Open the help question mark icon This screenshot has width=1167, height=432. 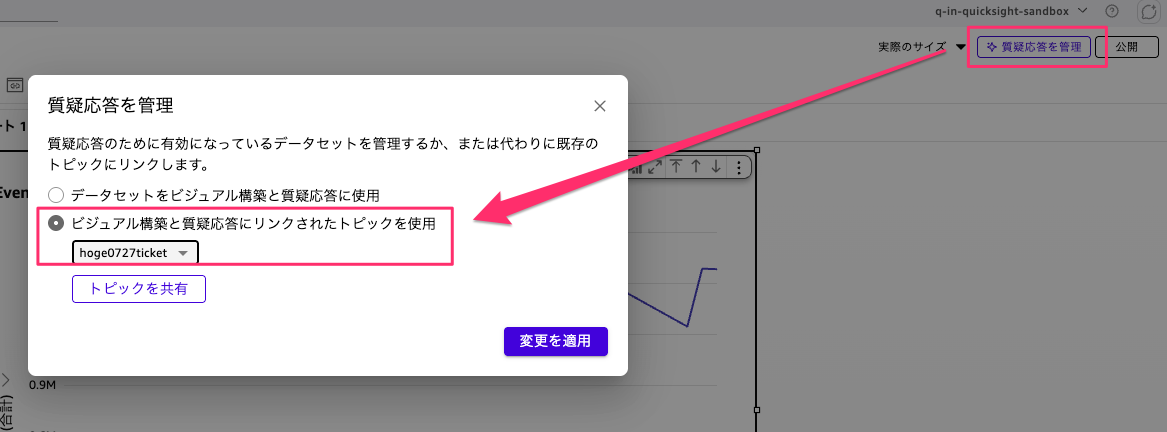1112,10
